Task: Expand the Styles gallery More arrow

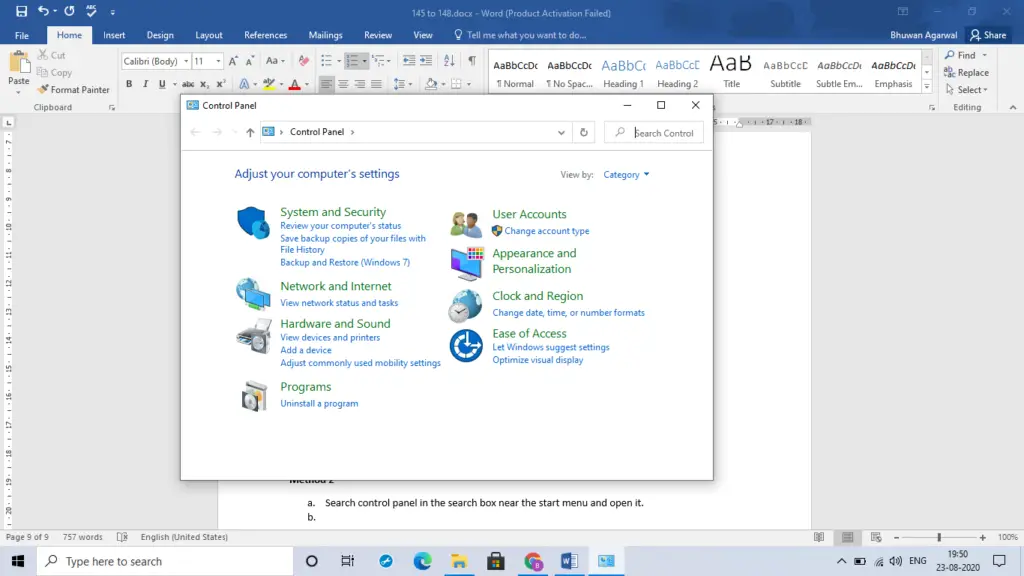Action: [x=927, y=87]
